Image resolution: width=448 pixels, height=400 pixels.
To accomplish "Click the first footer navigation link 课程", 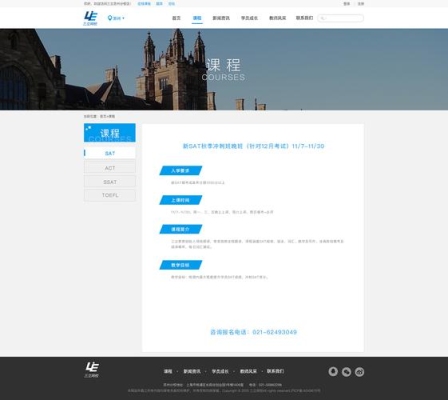I will 168,371.
